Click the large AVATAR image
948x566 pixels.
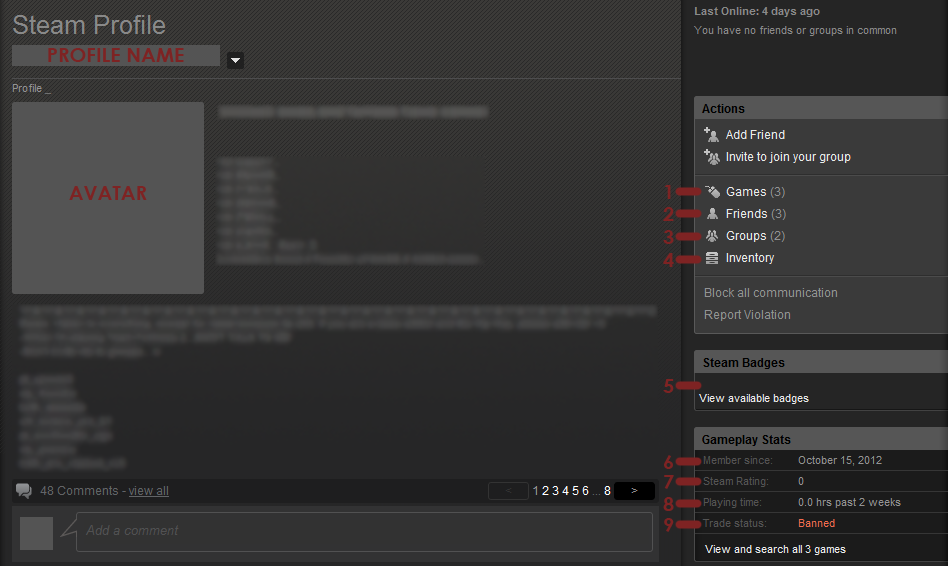tap(108, 198)
